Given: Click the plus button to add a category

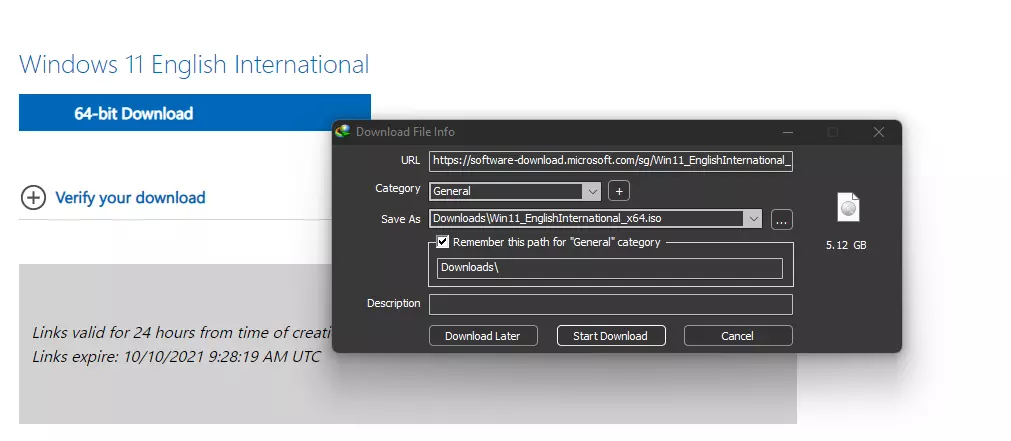Looking at the screenshot, I should [x=618, y=191].
